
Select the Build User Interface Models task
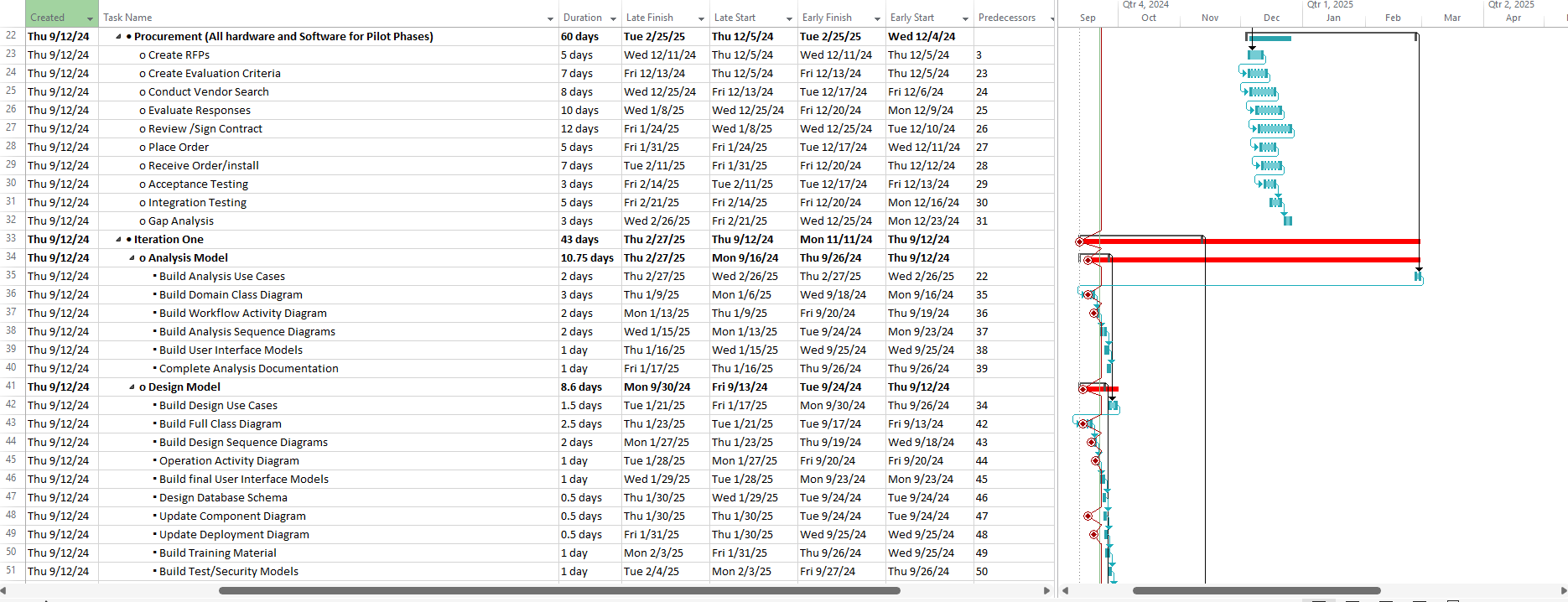coord(231,350)
